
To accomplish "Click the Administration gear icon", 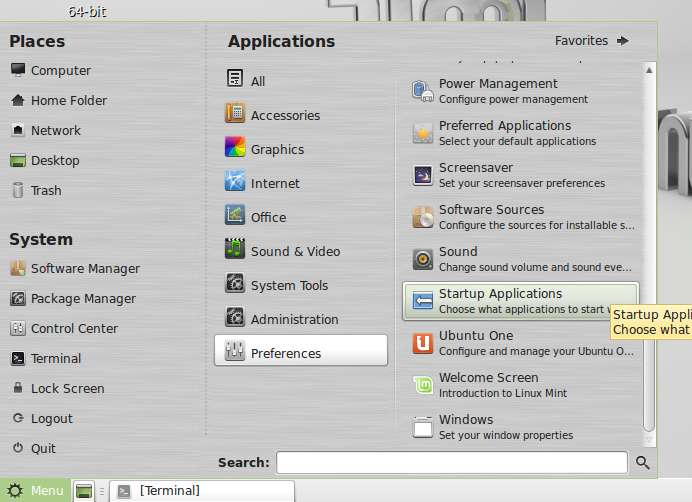I will click(235, 317).
